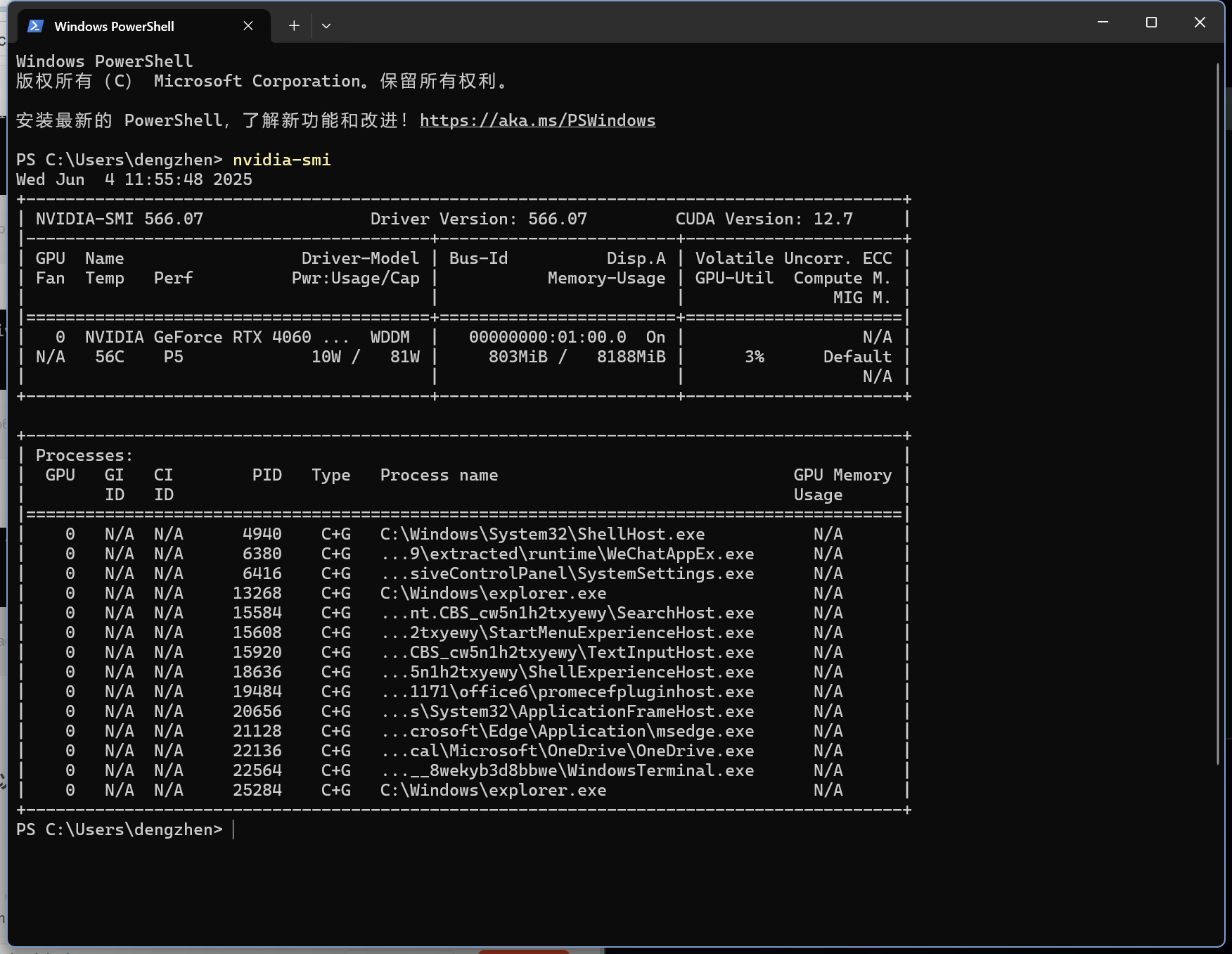The image size is (1232, 954).
Task: Click the ShellHost.exe process row
Action: click(x=464, y=534)
